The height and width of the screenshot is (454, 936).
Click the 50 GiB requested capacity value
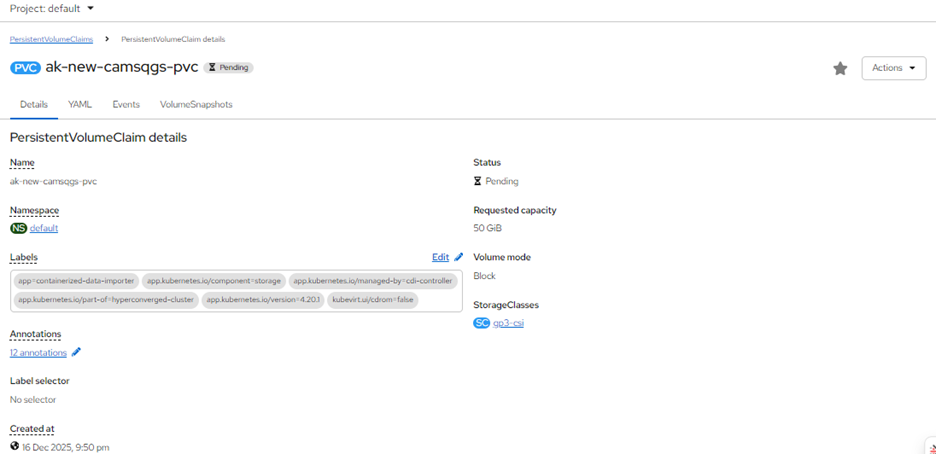coord(487,228)
